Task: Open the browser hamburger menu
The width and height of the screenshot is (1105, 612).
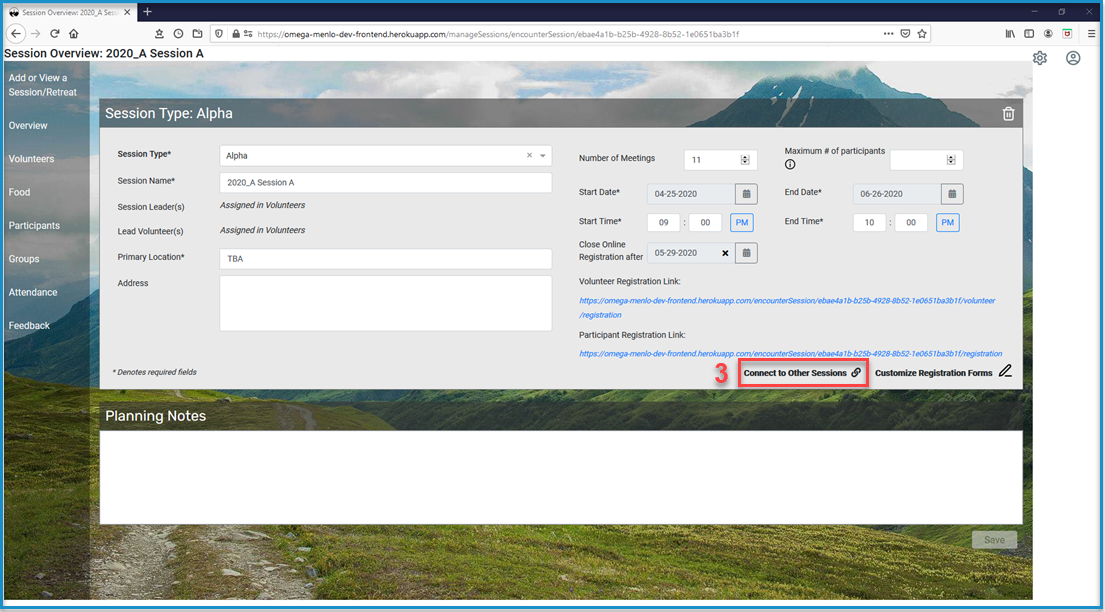Action: pyautogui.click(x=1092, y=33)
